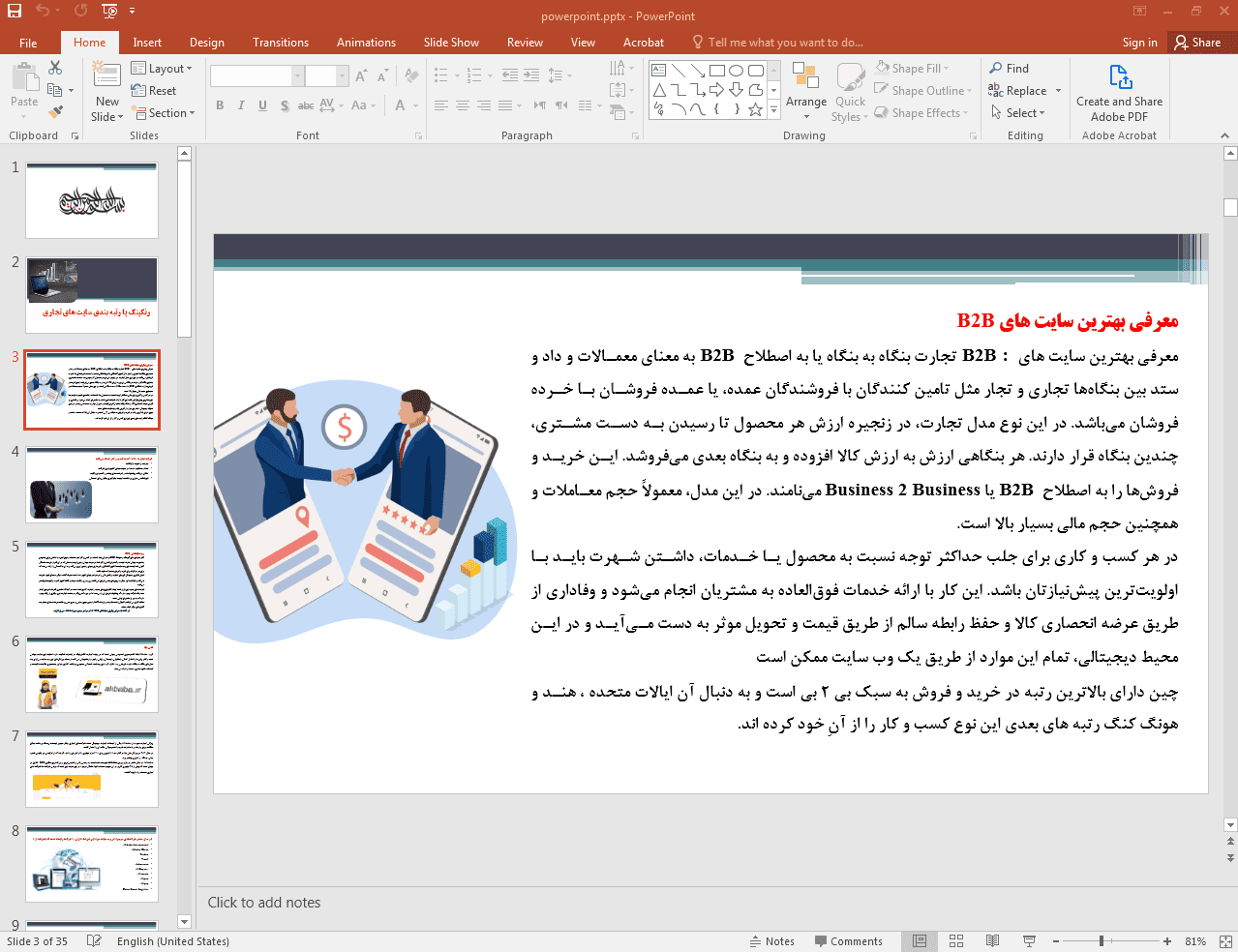Start Slide Show from status bar

tap(1029, 941)
